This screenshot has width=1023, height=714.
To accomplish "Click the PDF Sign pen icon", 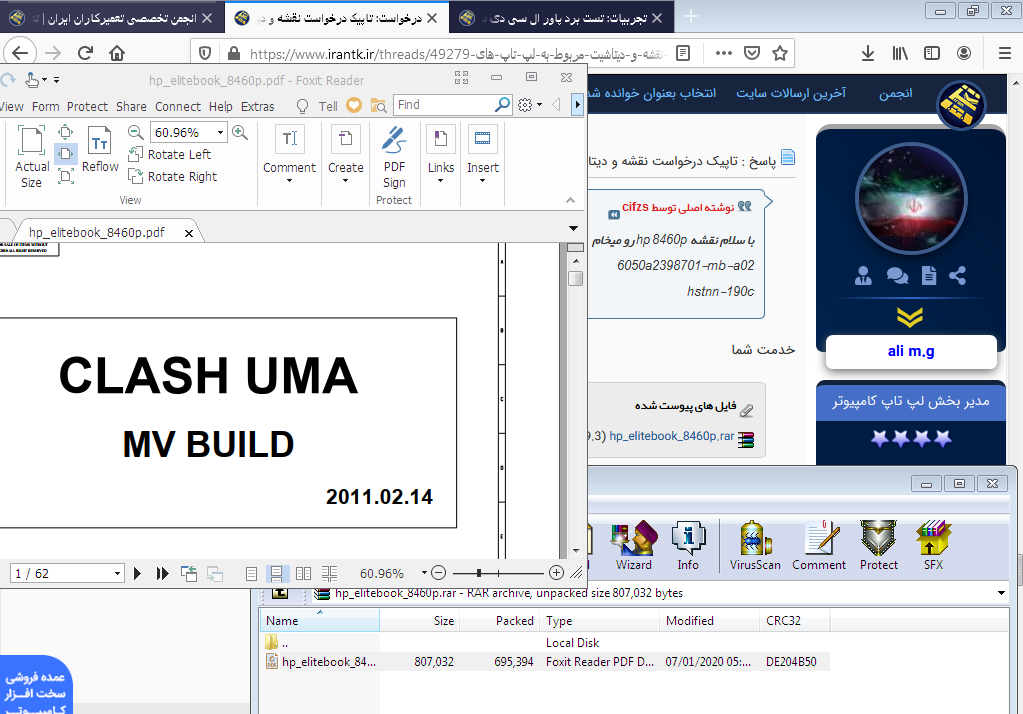I will coord(394,140).
